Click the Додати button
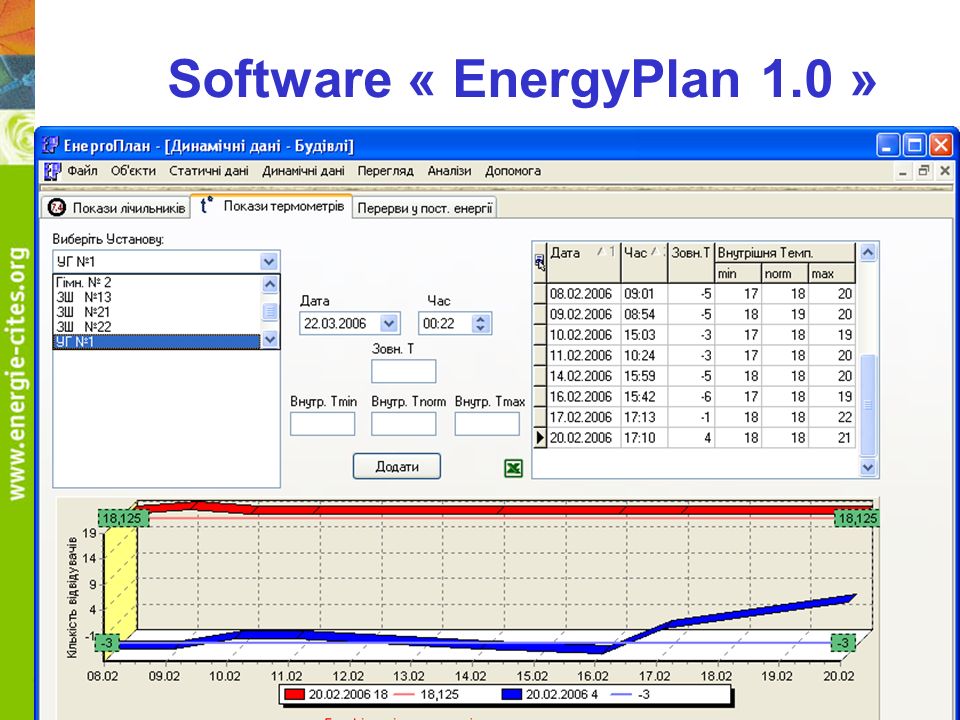Image resolution: width=960 pixels, height=720 pixels. point(397,467)
